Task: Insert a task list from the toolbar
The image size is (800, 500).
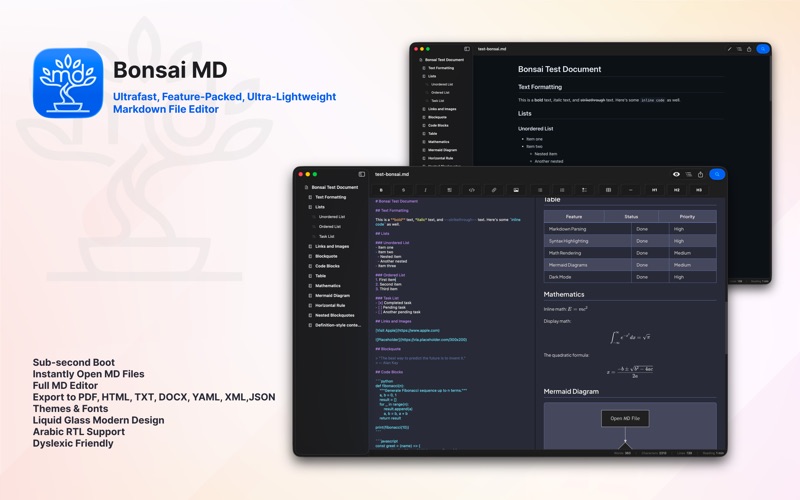Action: [584, 190]
